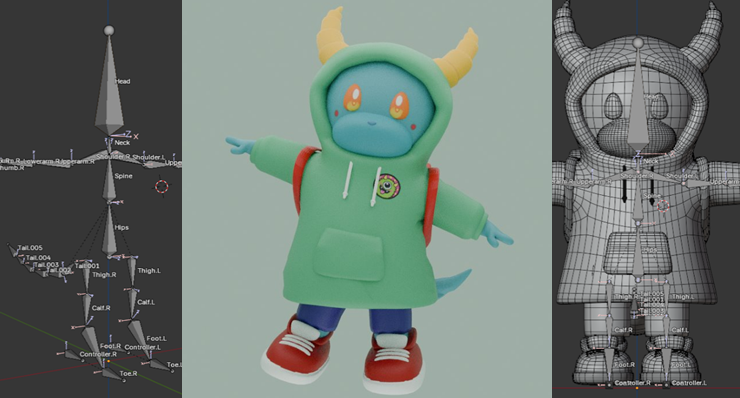Select the Thigh.L label in wireframe viewport

pyautogui.click(x=683, y=296)
